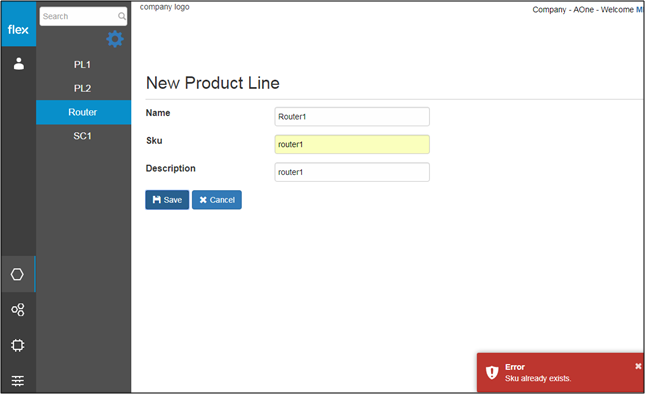
Task: Select SC1 in the product list
Action: [x=83, y=136]
